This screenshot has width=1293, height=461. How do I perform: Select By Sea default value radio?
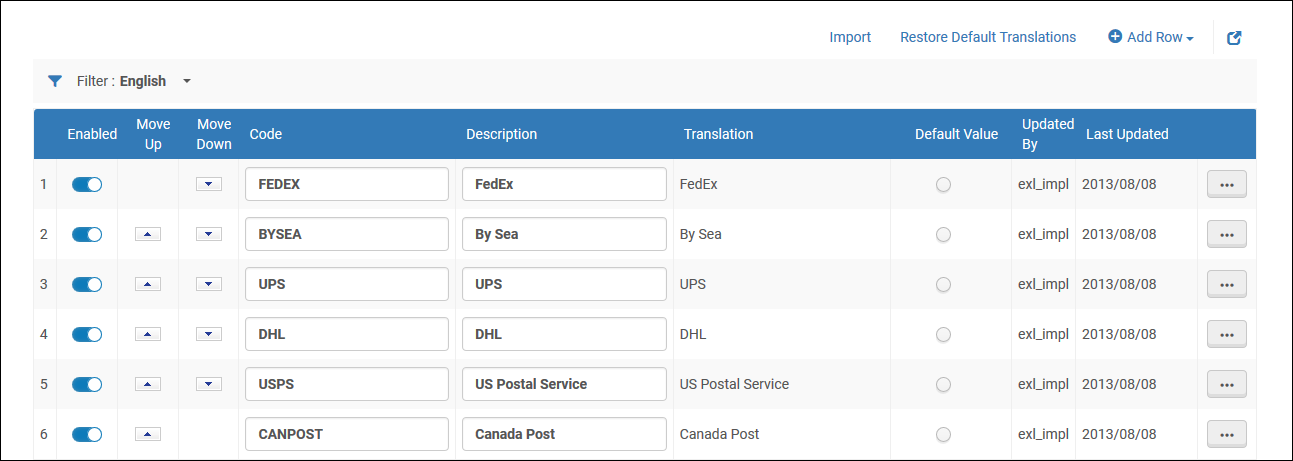(943, 234)
